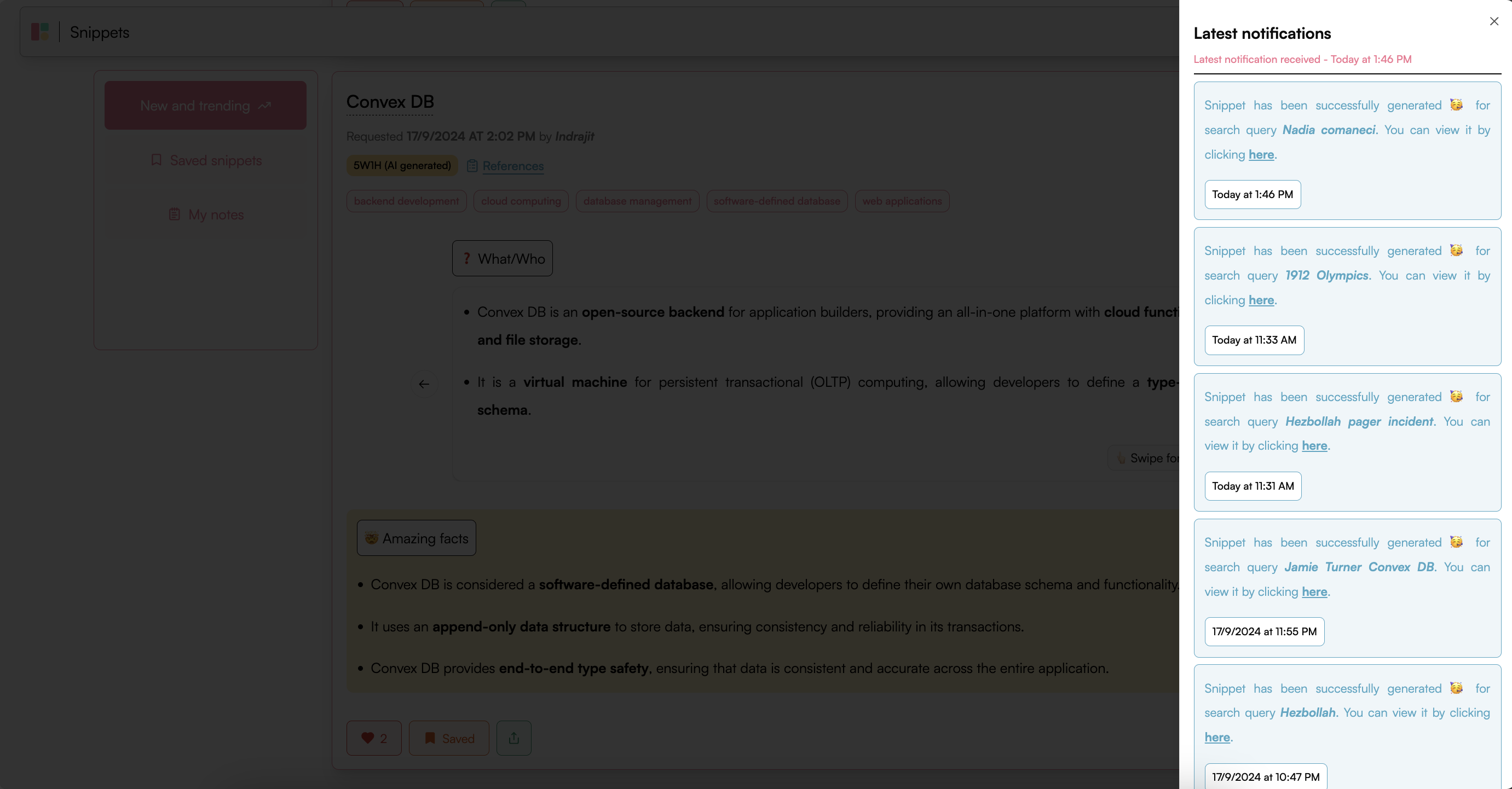Image resolution: width=1512 pixels, height=789 pixels.
Task: Toggle the Saved bookmark button
Action: 449,738
